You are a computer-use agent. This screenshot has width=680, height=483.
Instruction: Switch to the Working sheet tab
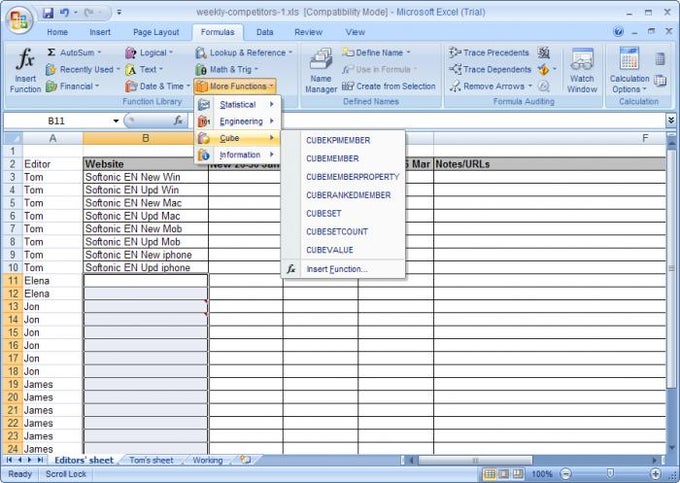[208, 460]
